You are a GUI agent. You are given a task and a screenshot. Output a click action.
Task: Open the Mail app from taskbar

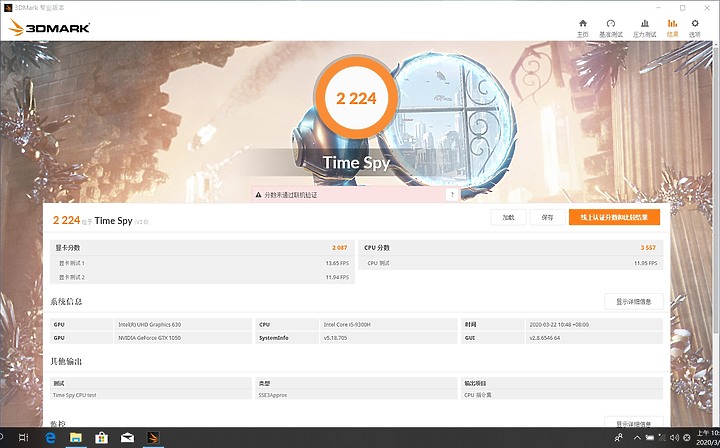click(x=127, y=438)
